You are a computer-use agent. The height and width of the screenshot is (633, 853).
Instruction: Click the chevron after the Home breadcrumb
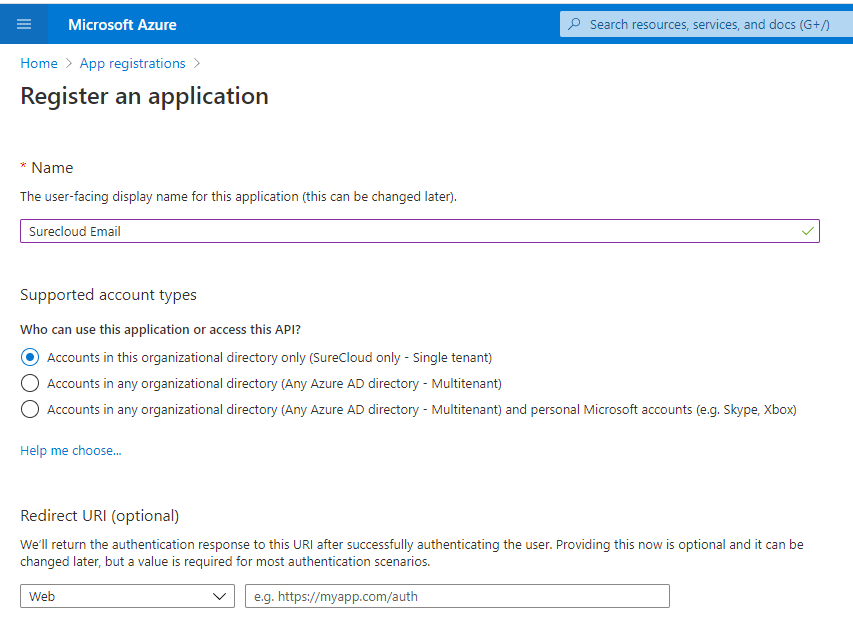(x=69, y=64)
